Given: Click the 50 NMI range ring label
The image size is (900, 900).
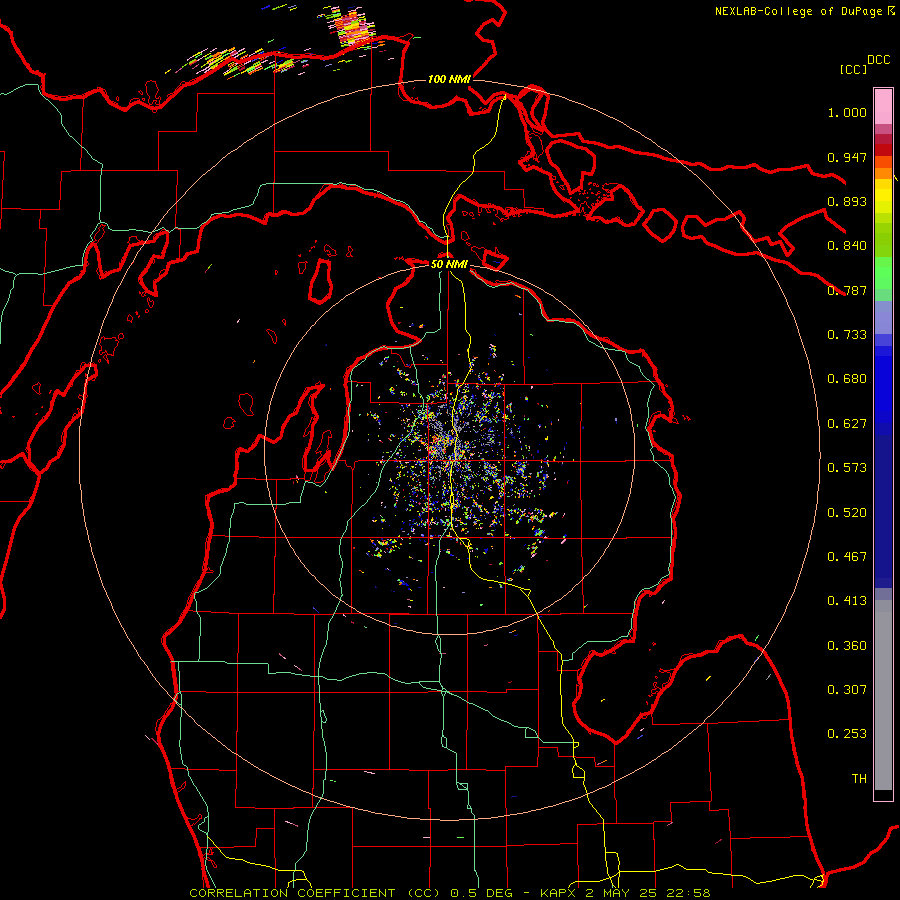Looking at the screenshot, I should [449, 264].
